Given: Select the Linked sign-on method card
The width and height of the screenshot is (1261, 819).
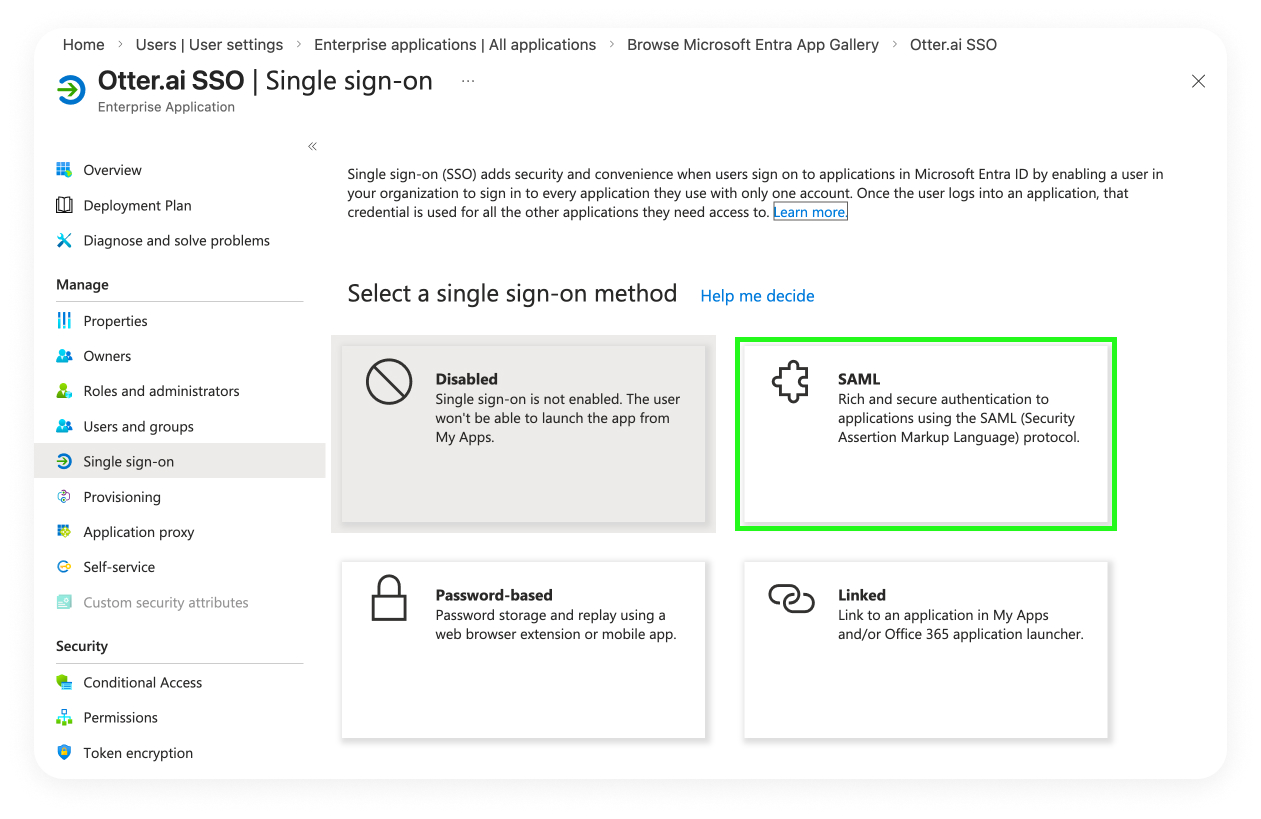Looking at the screenshot, I should tap(925, 649).
